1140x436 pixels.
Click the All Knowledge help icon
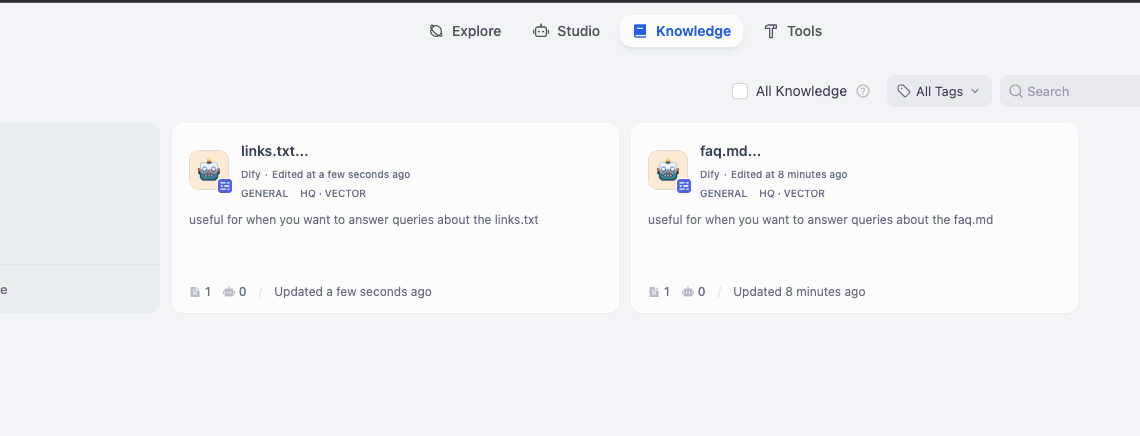[x=863, y=92]
